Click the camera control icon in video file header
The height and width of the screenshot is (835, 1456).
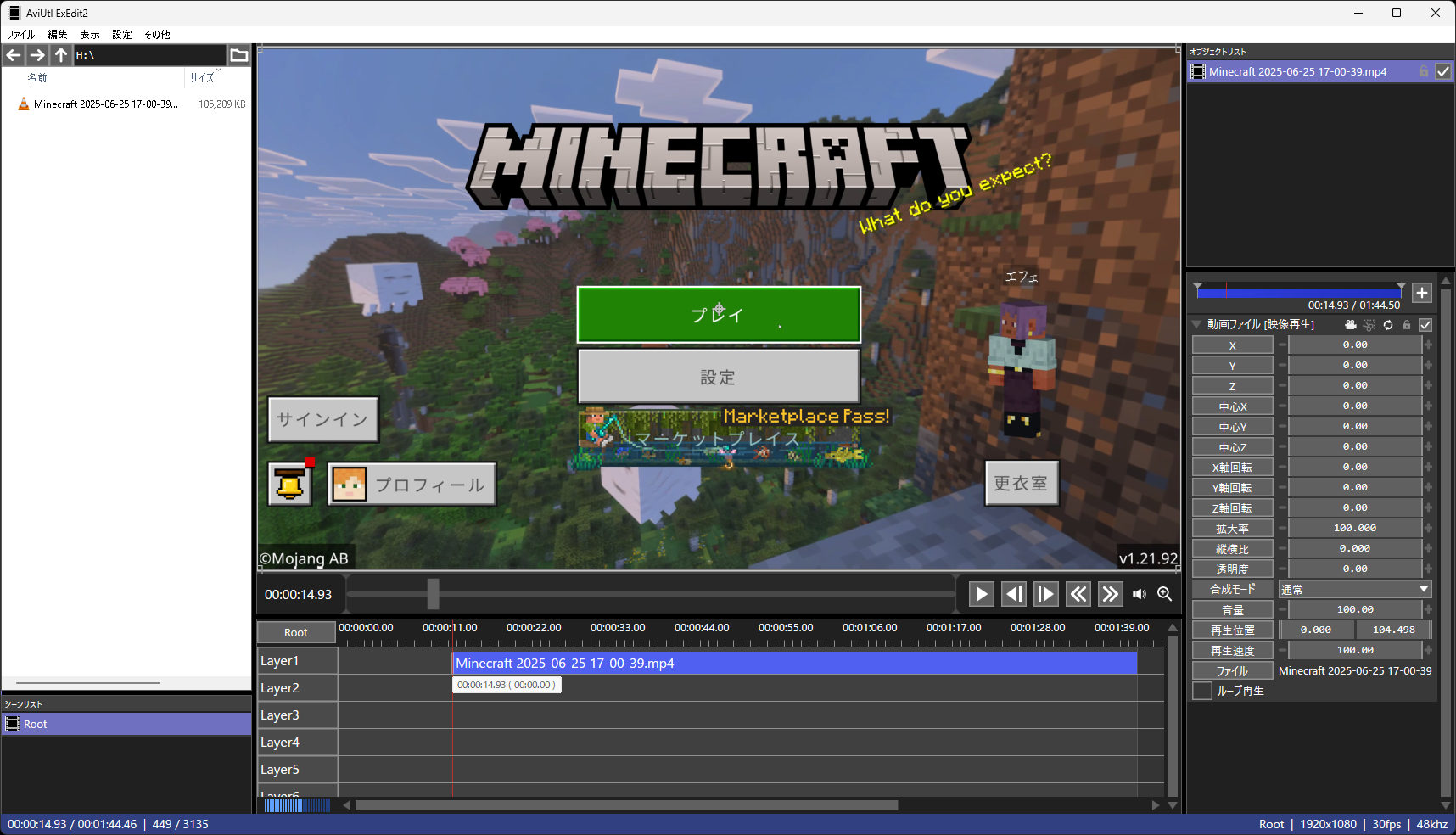1351,325
